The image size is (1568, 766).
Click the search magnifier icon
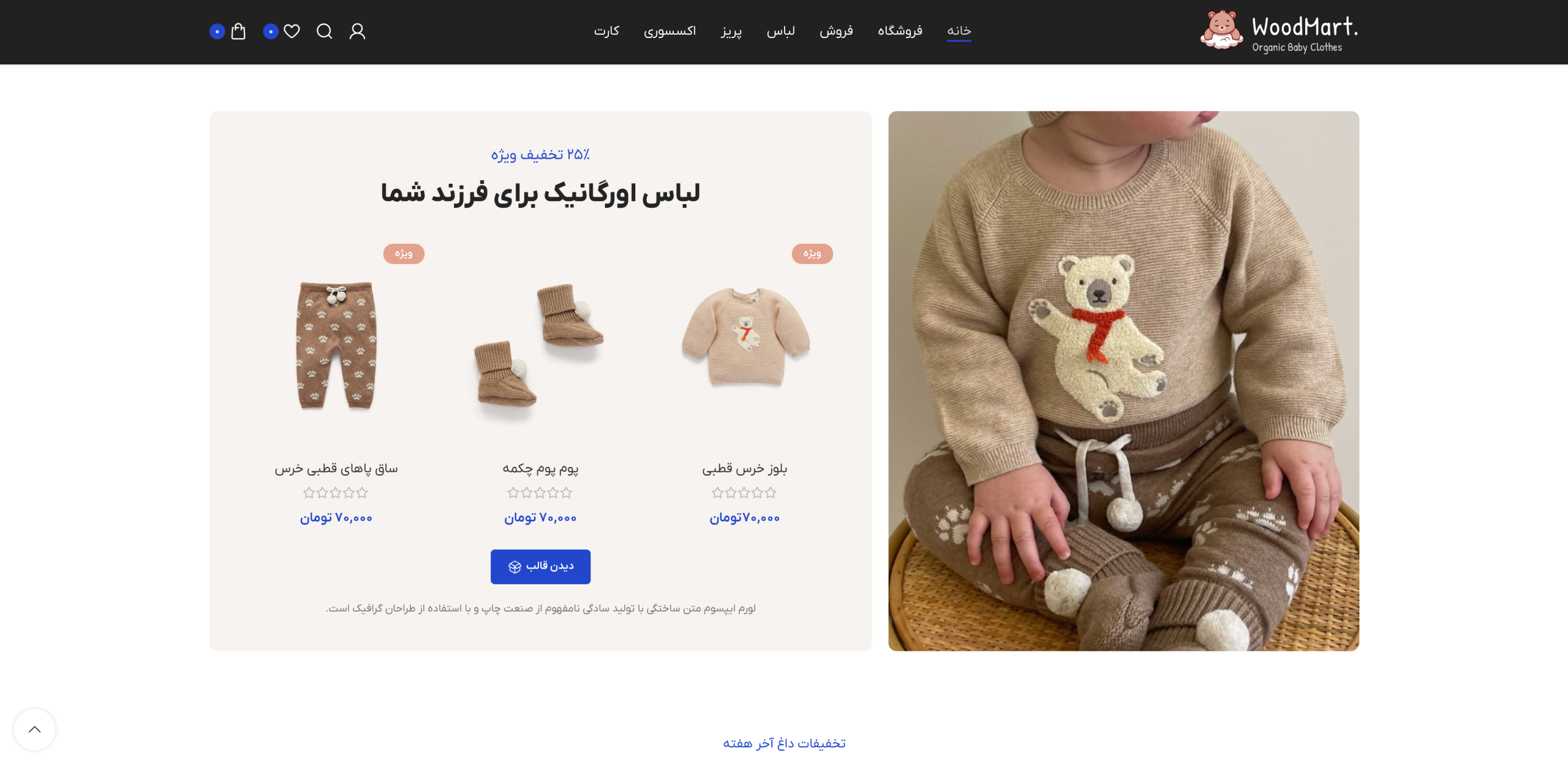(325, 31)
